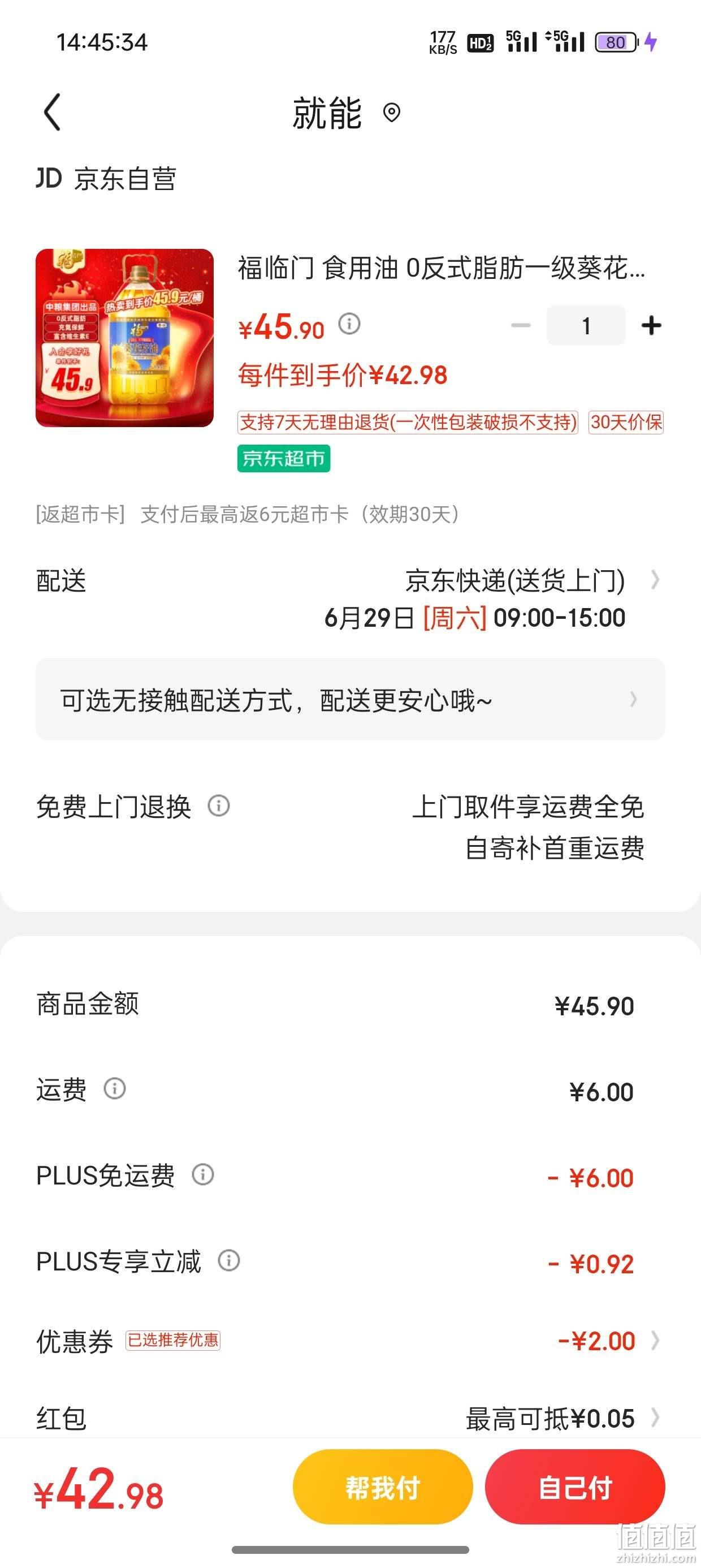This screenshot has height=1568, width=701.
Task: Increase quantity with the plus button
Action: pos(651,326)
